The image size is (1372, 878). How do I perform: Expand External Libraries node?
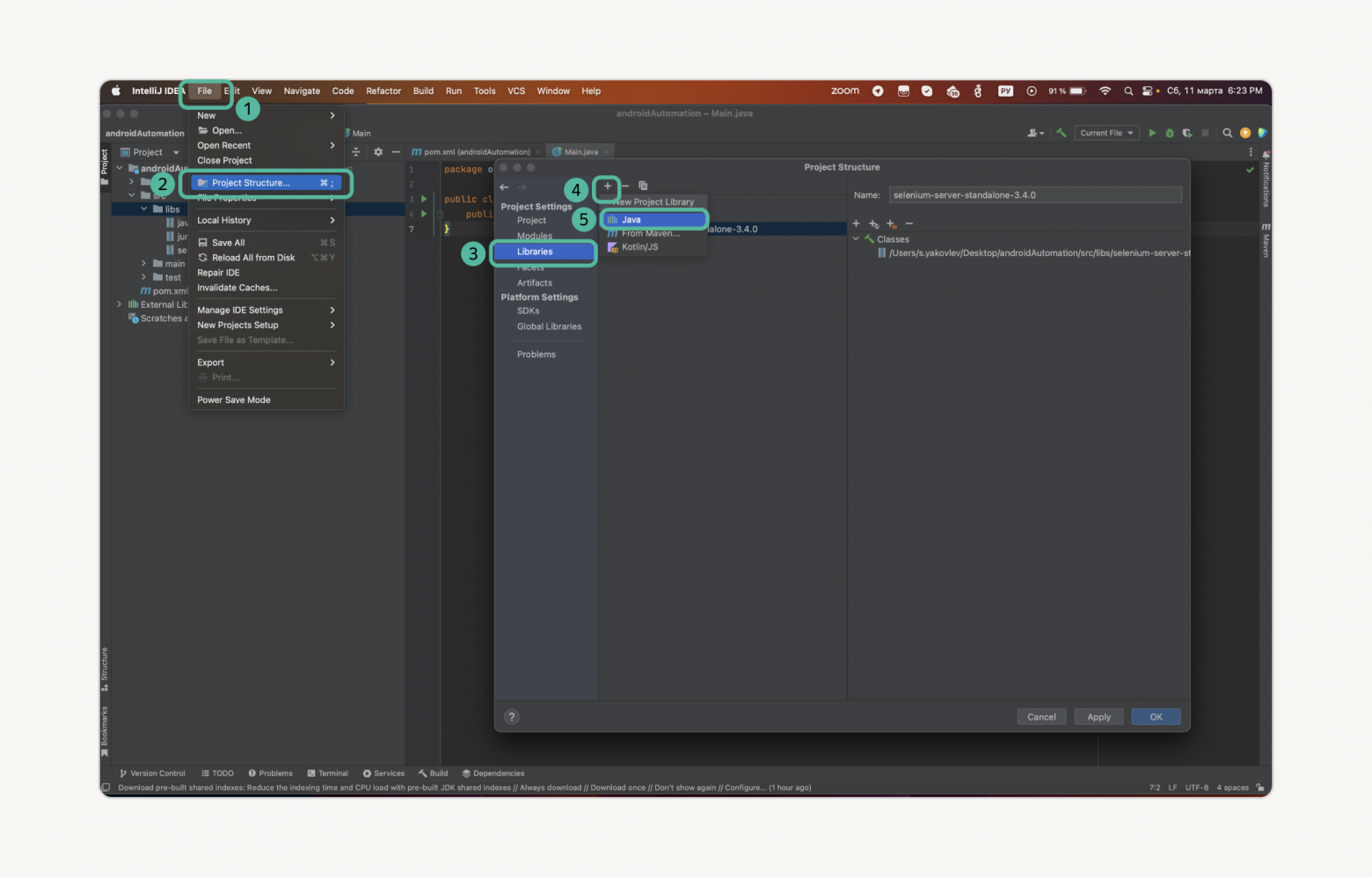coord(120,304)
